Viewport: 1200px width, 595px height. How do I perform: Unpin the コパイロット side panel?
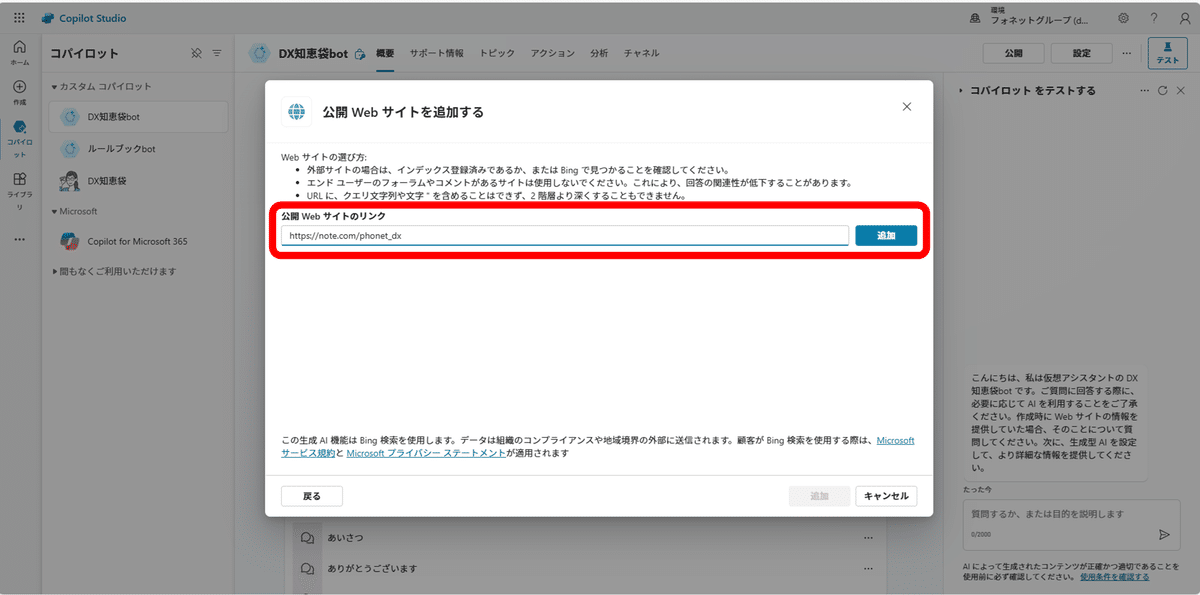click(x=196, y=53)
